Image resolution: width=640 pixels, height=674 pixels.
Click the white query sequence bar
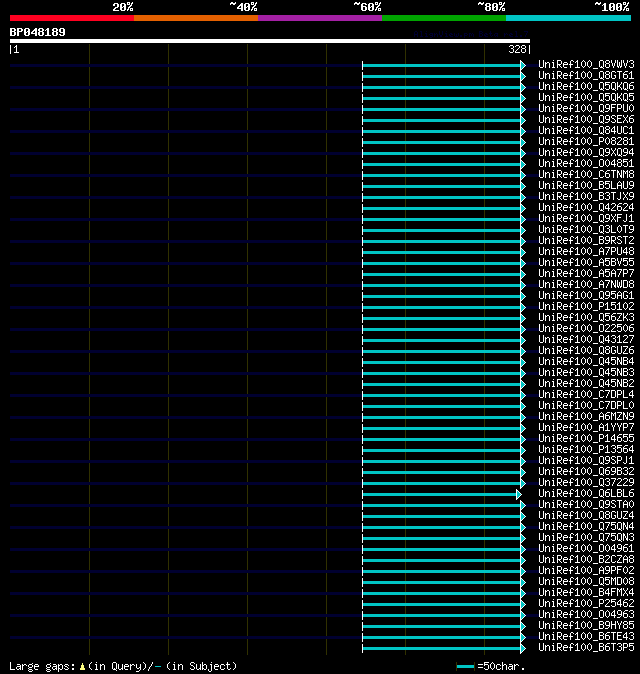coord(270,41)
